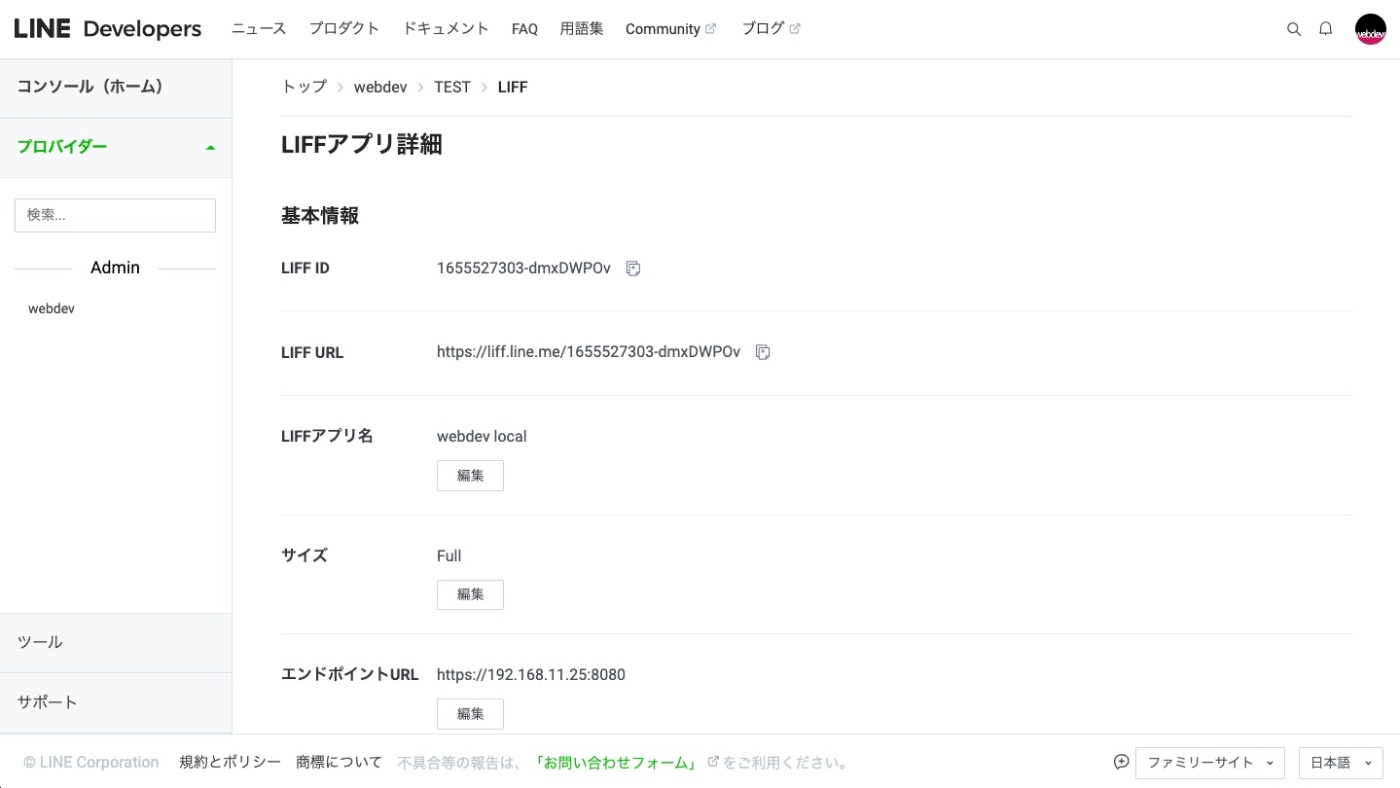Edit the LIFFアプリ名 field

point(470,476)
